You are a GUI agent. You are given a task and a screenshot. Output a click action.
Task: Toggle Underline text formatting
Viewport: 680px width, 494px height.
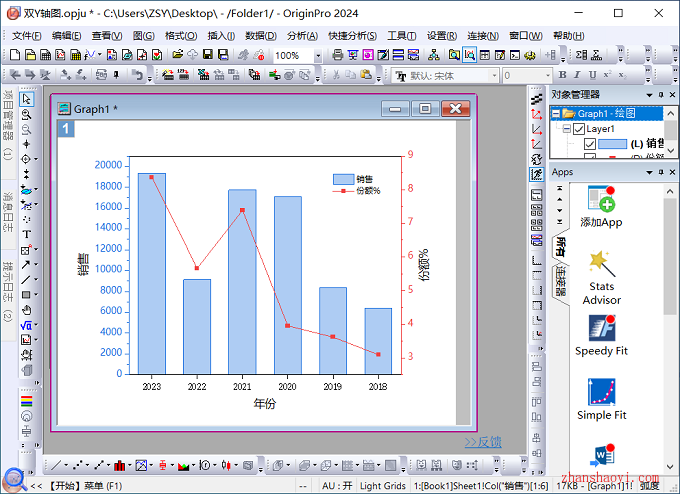pos(592,75)
